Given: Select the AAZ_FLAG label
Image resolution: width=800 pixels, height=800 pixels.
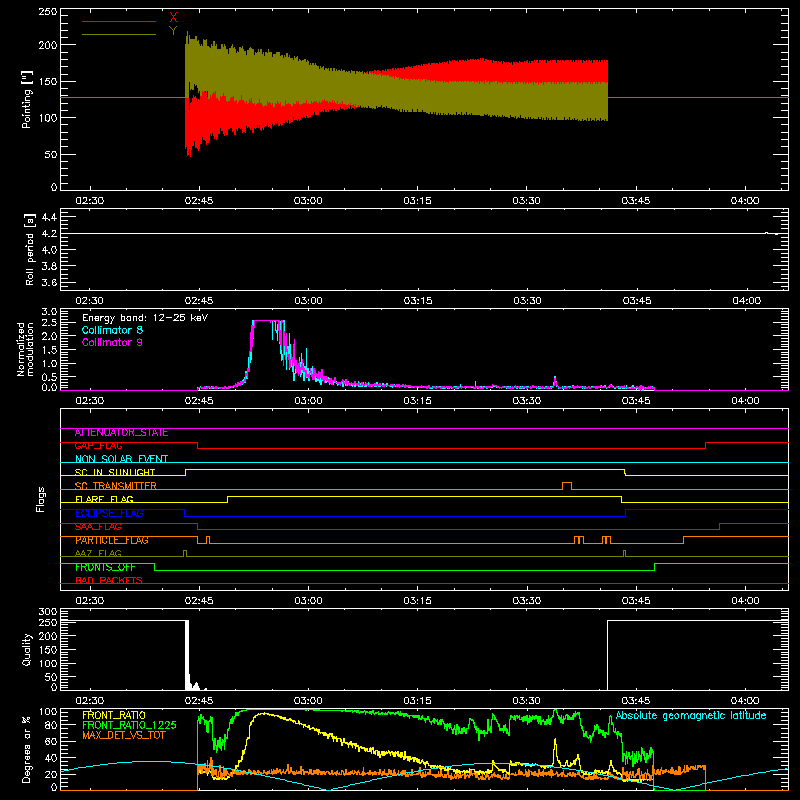Looking at the screenshot, I should [98, 553].
